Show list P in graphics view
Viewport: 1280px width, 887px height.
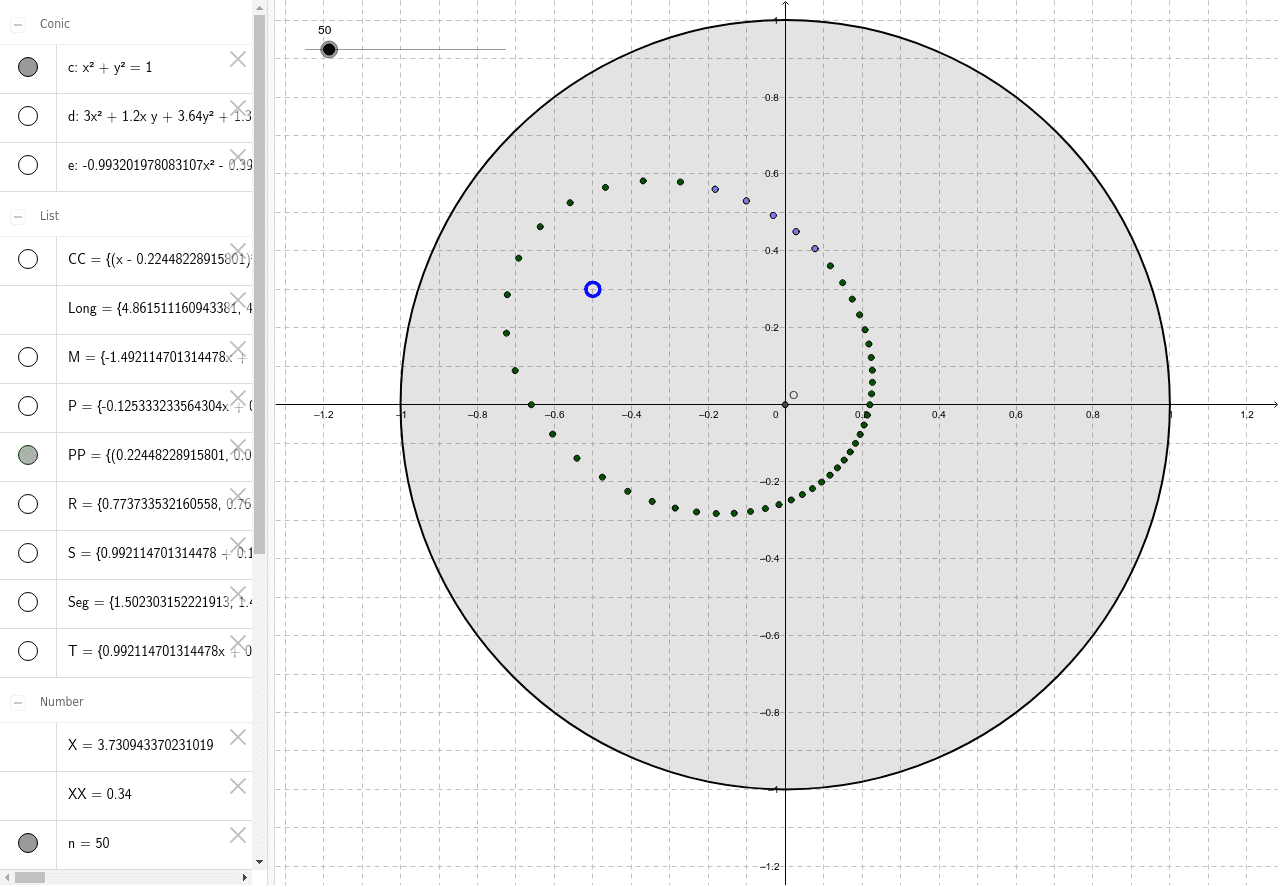28,406
